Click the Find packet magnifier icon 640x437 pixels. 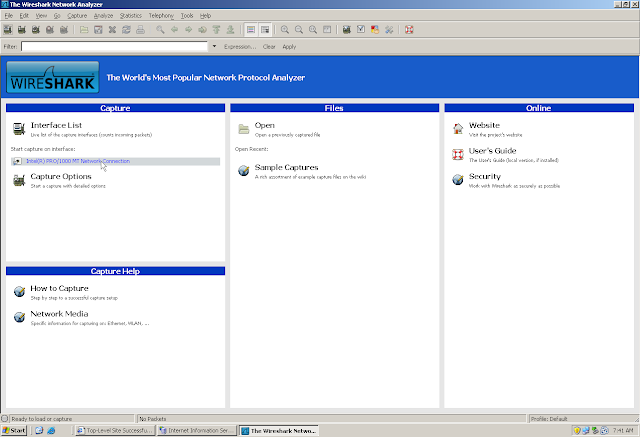point(160,30)
